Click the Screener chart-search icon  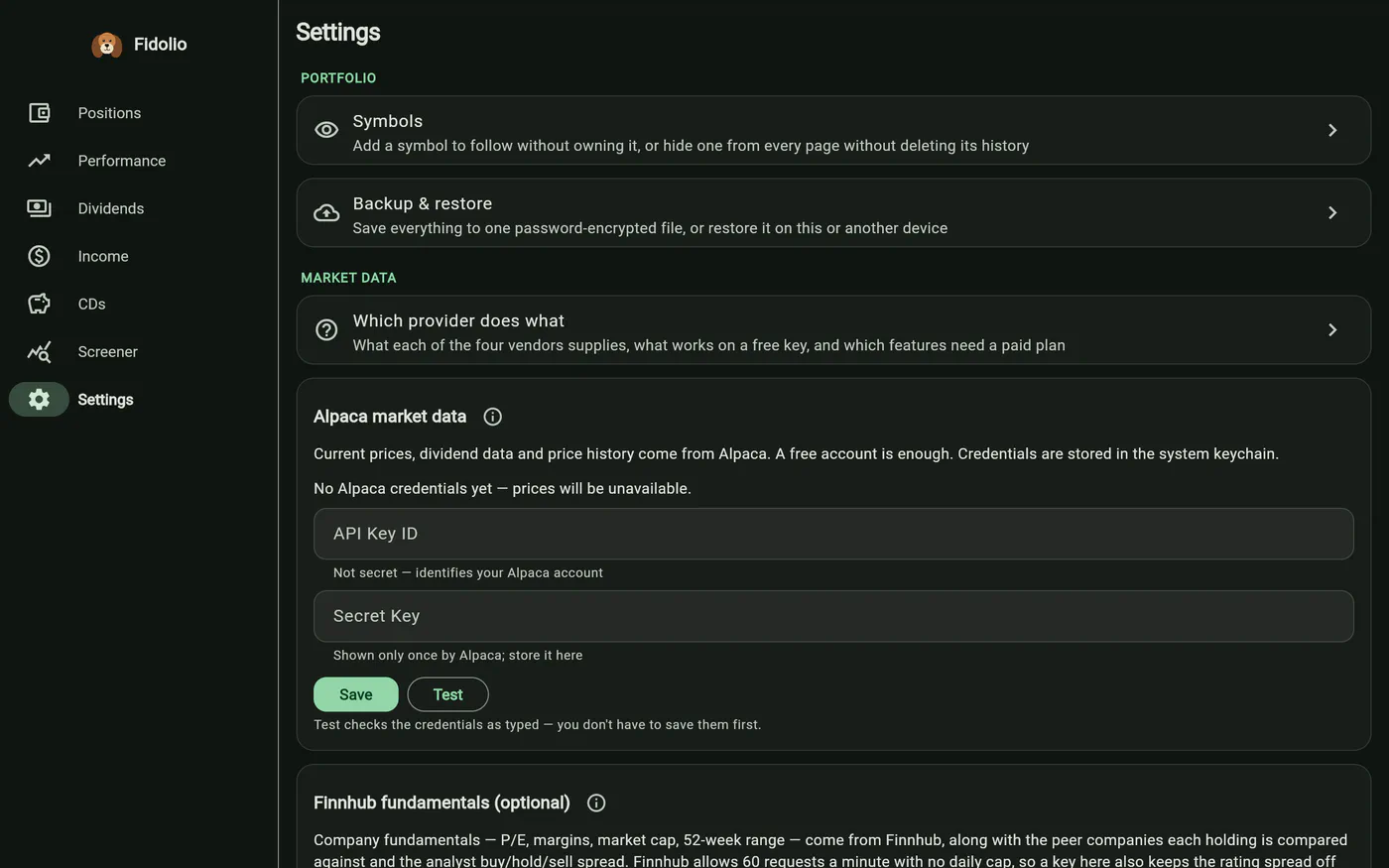click(x=39, y=351)
